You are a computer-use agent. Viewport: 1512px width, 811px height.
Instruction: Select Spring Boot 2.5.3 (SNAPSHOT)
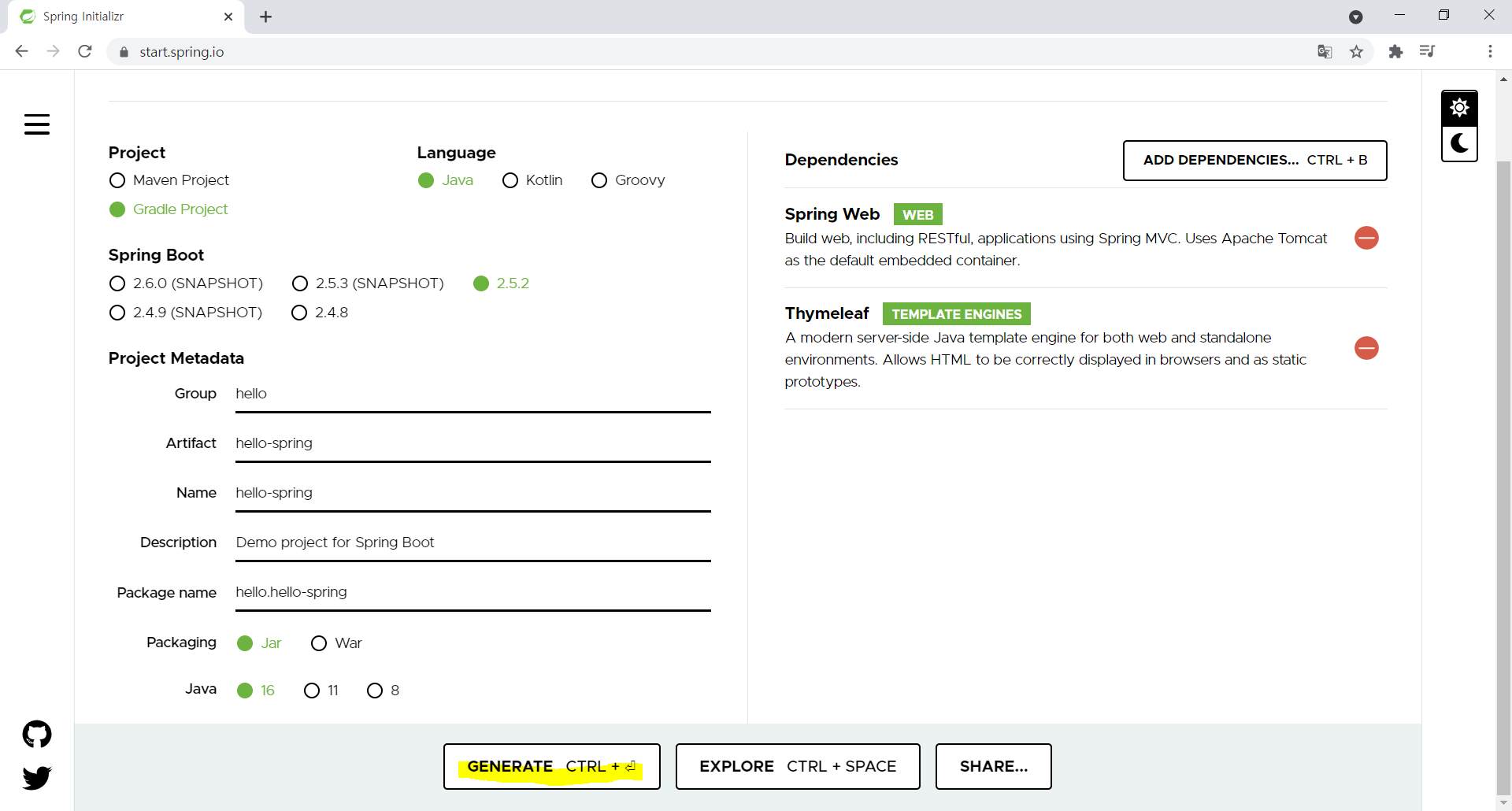368,283
